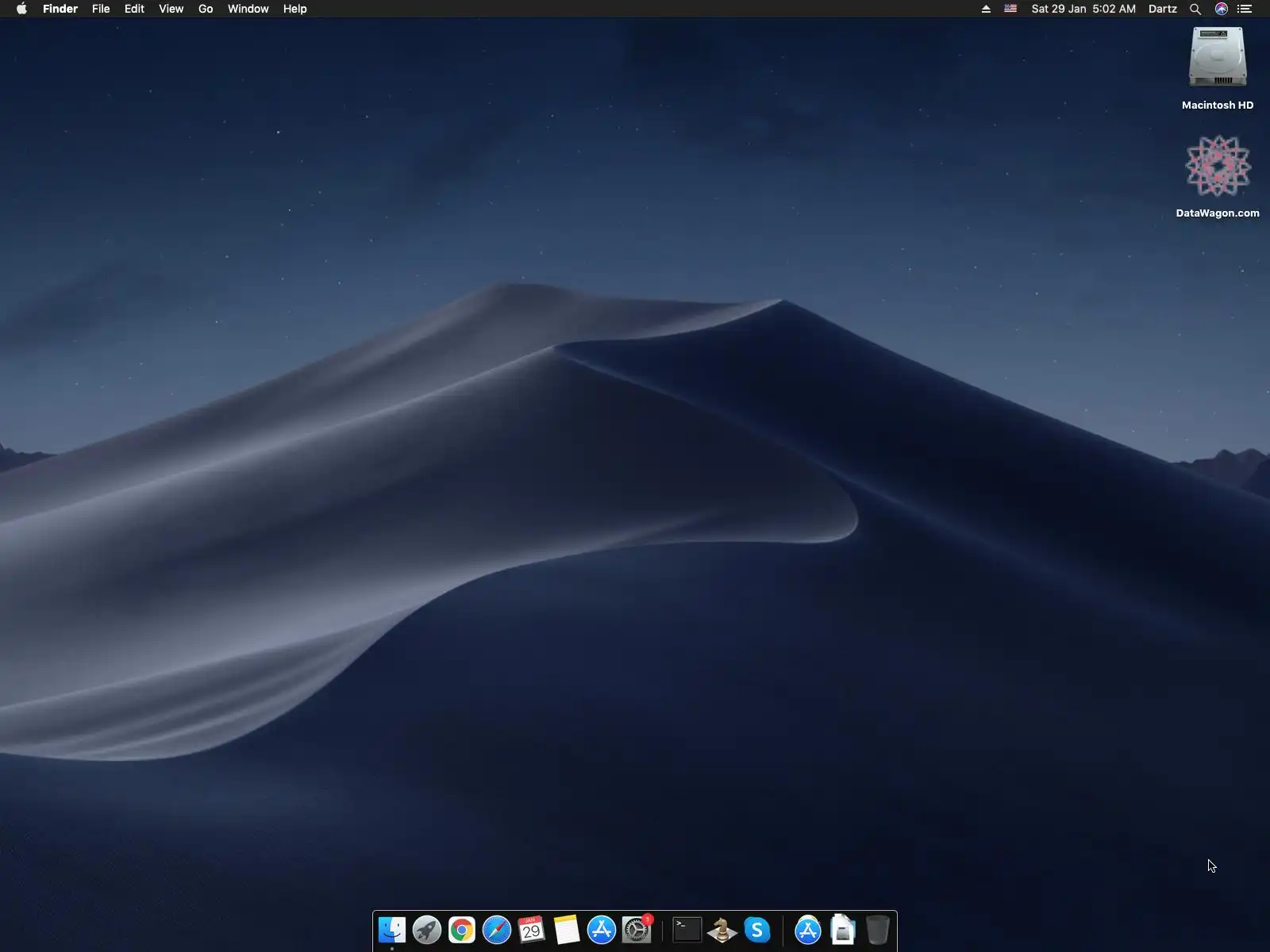Activate Siri from the menu bar
Screen dimensions: 1270x952
[1222, 9]
